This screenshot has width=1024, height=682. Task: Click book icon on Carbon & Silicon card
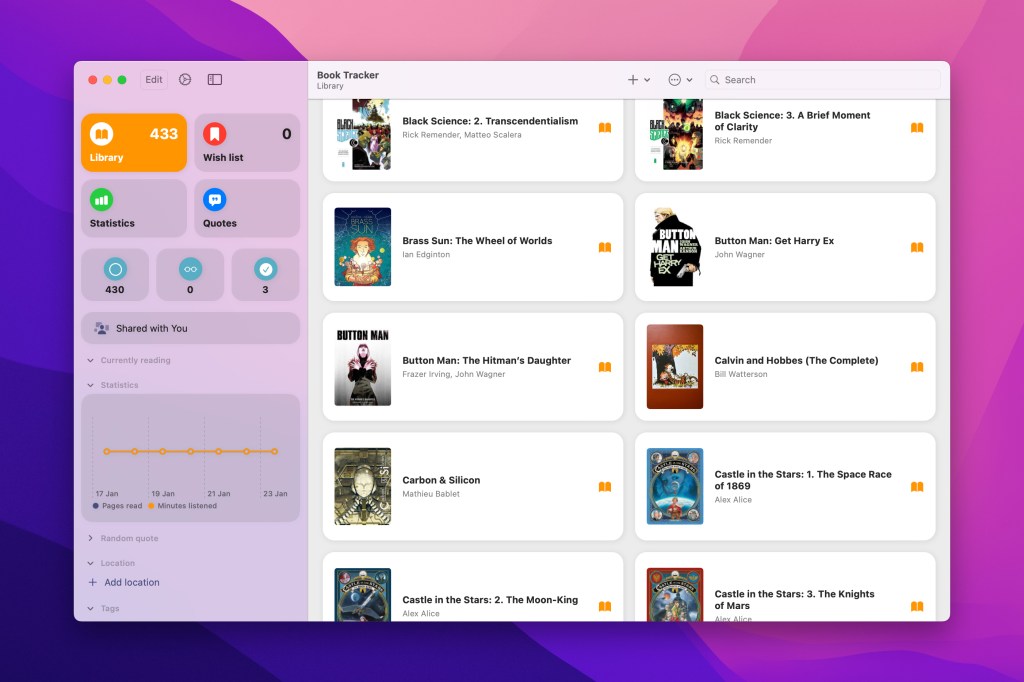click(x=605, y=486)
